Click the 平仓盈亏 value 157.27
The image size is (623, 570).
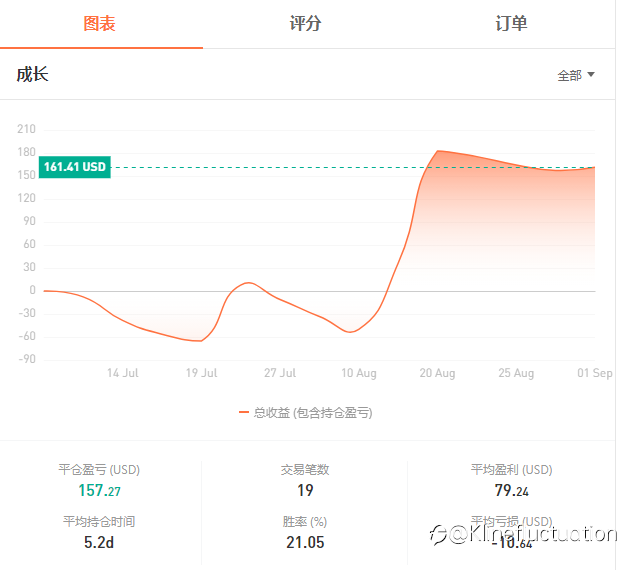[99, 491]
